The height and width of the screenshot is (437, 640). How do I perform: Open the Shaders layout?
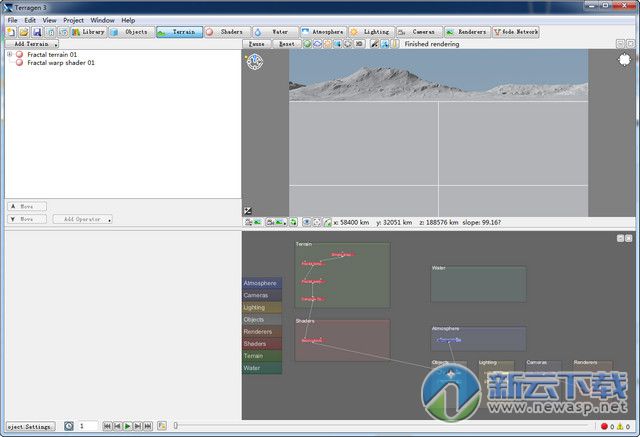[227, 32]
